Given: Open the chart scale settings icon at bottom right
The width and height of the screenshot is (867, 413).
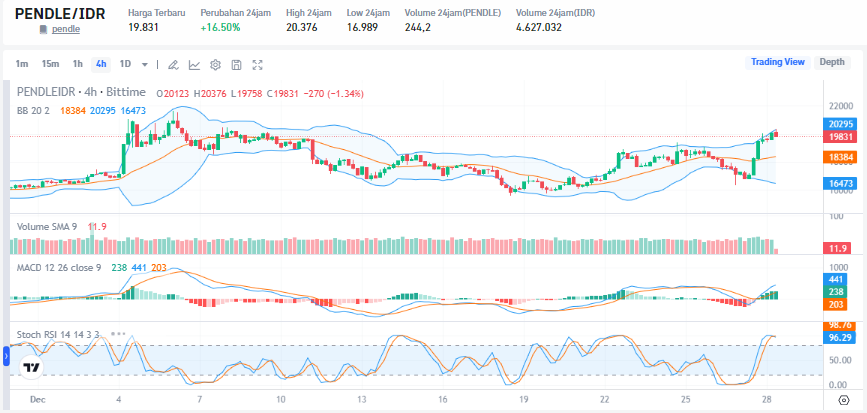Looking at the screenshot, I should point(844,400).
